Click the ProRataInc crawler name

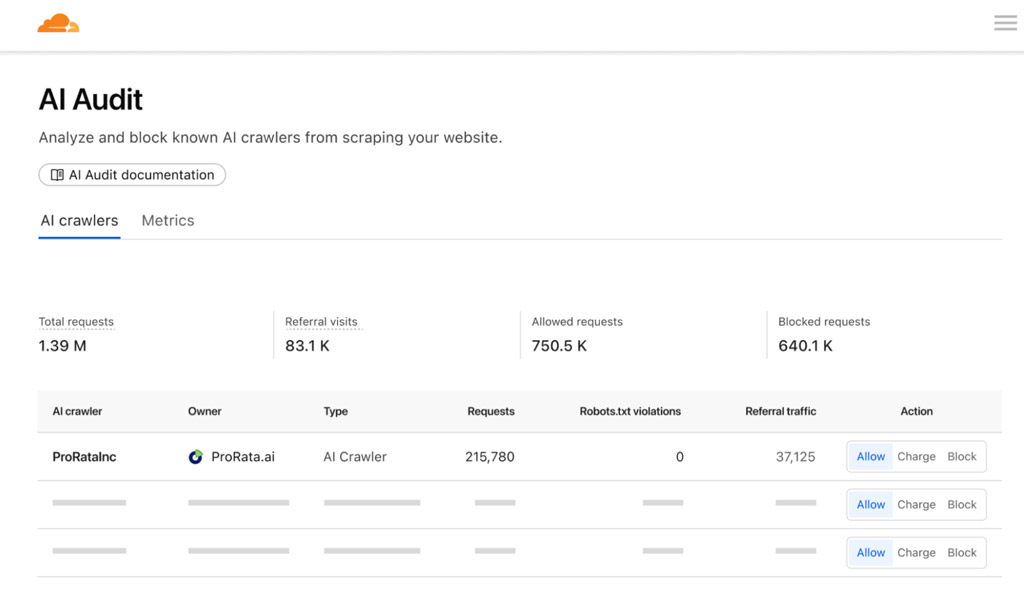[84, 457]
